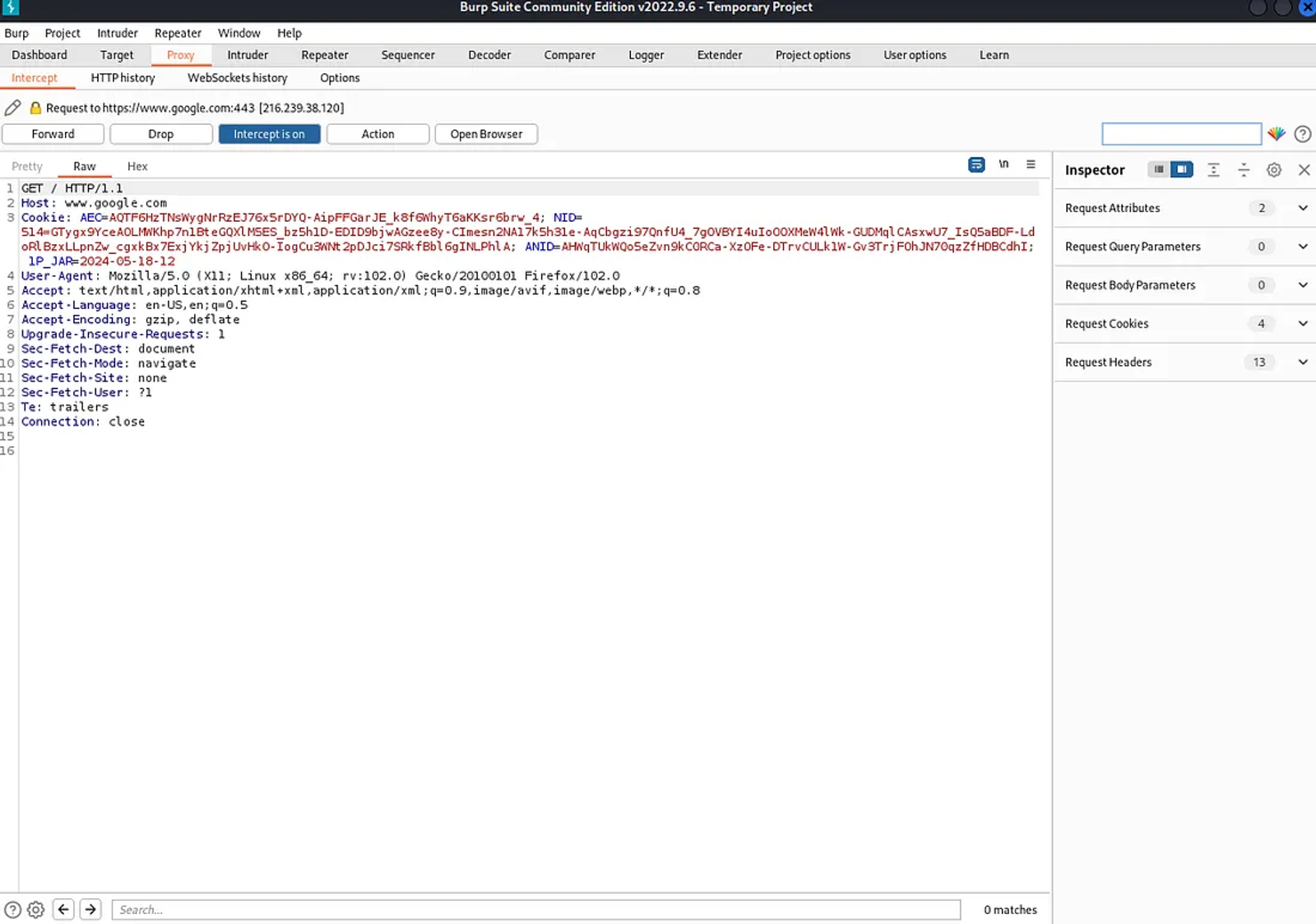
Task: Open search settings gear at the bottom
Action: tap(35, 909)
